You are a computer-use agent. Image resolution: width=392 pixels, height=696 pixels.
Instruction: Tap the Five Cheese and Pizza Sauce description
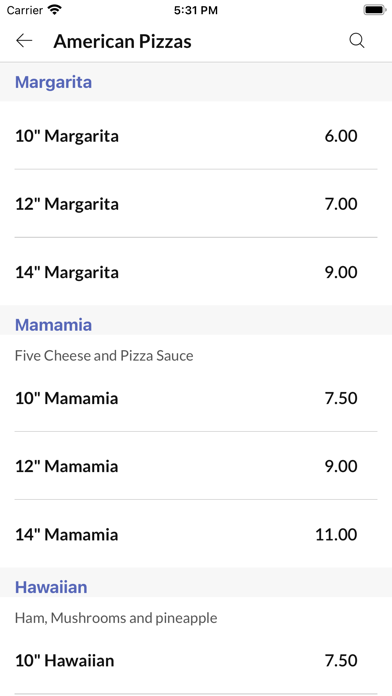pos(104,356)
